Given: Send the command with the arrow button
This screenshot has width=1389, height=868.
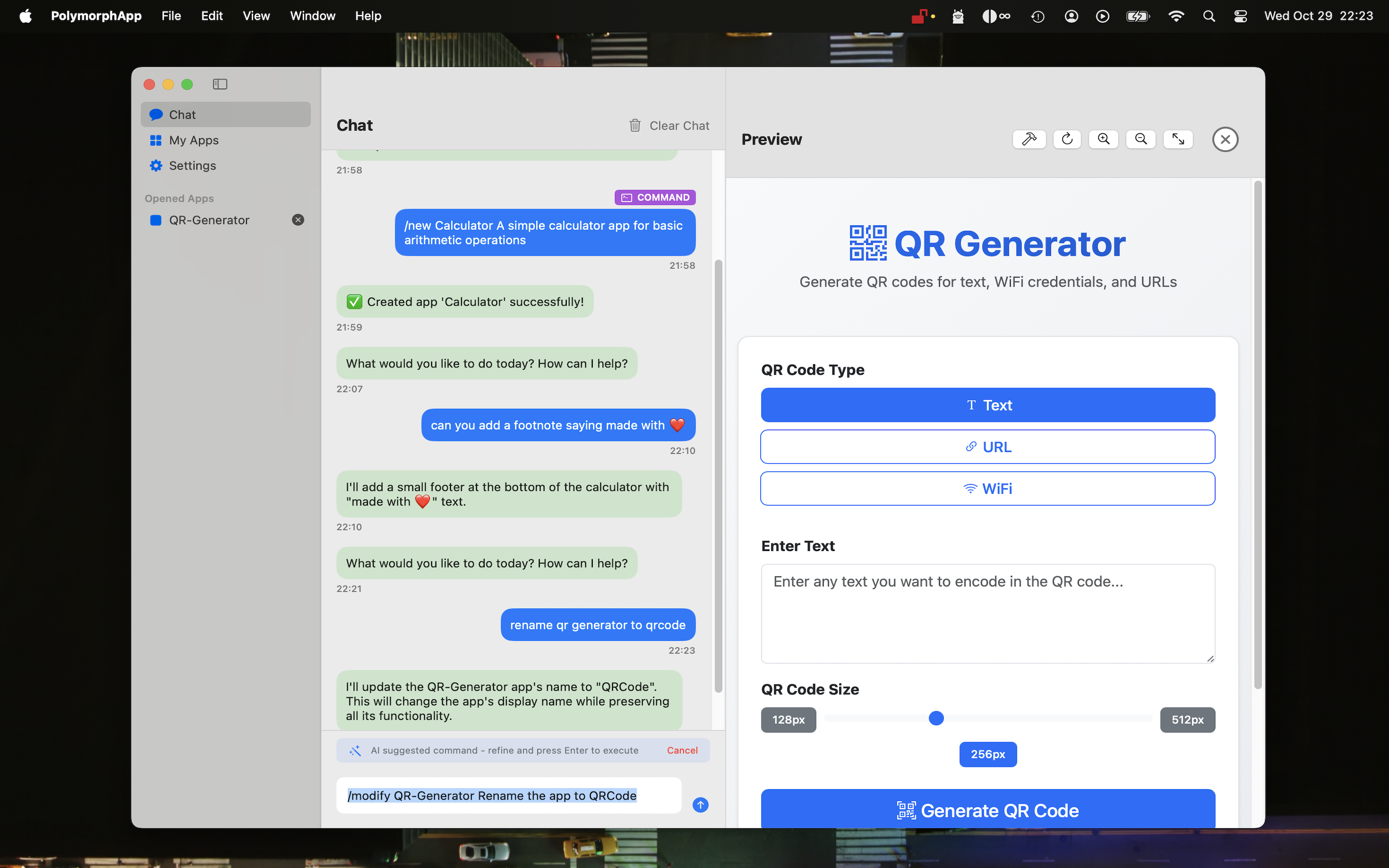Looking at the screenshot, I should (700, 804).
